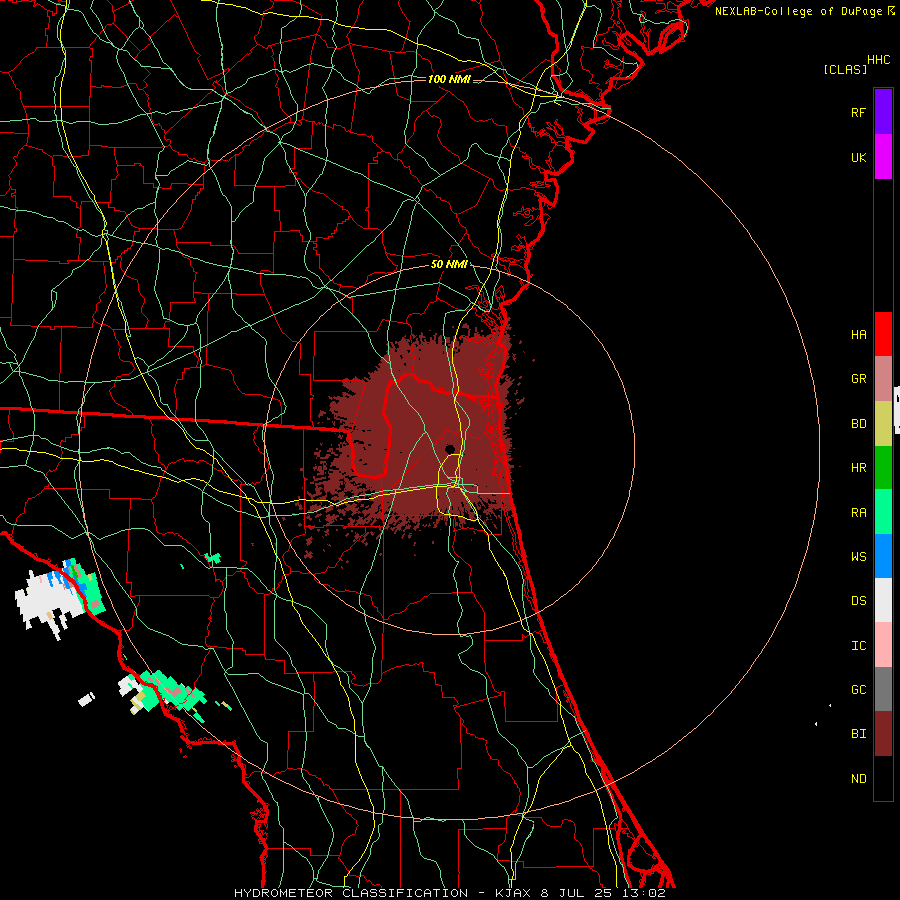The image size is (900, 900).
Task: Click the RA legend label
Action: 859,513
